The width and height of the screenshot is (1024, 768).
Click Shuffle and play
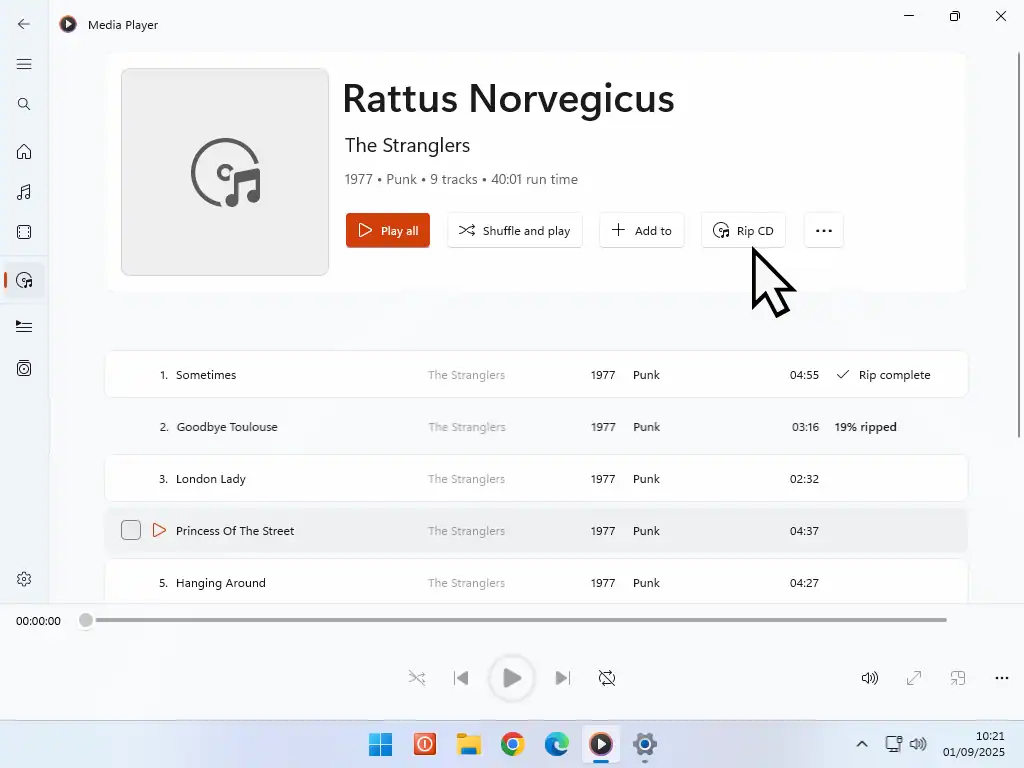[x=515, y=231]
